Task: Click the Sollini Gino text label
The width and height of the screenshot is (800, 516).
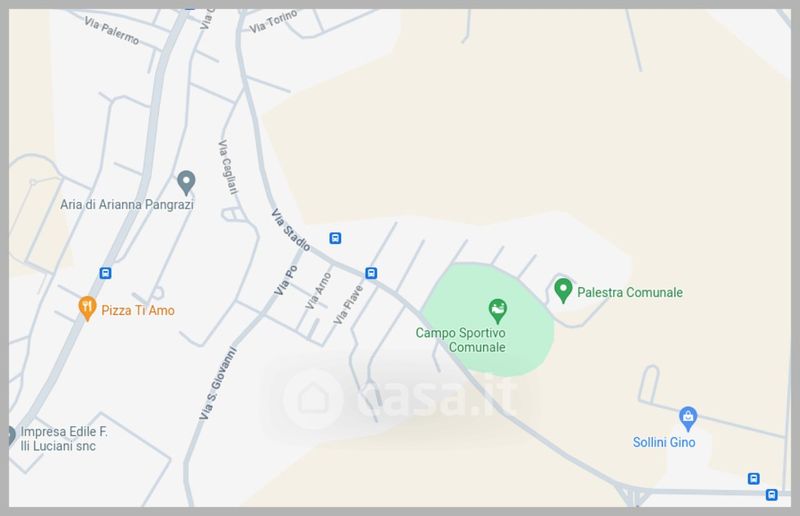Action: click(664, 442)
